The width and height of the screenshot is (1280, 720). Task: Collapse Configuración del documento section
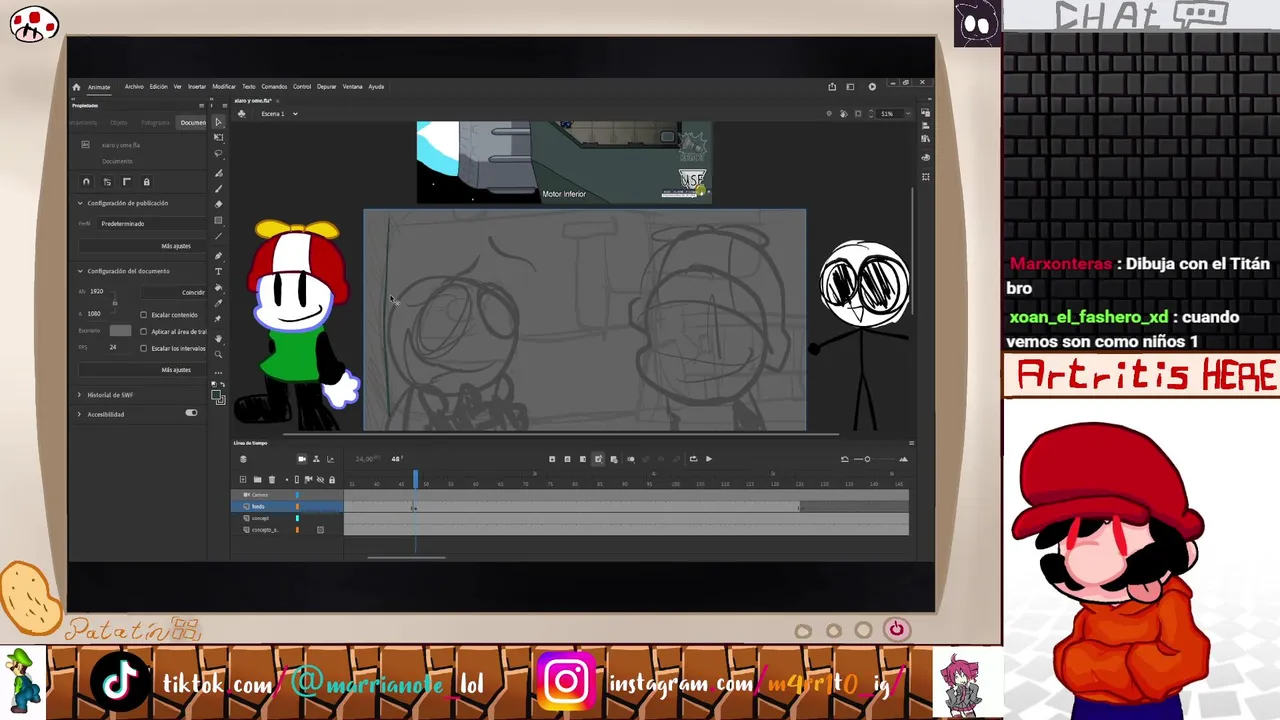[80, 271]
